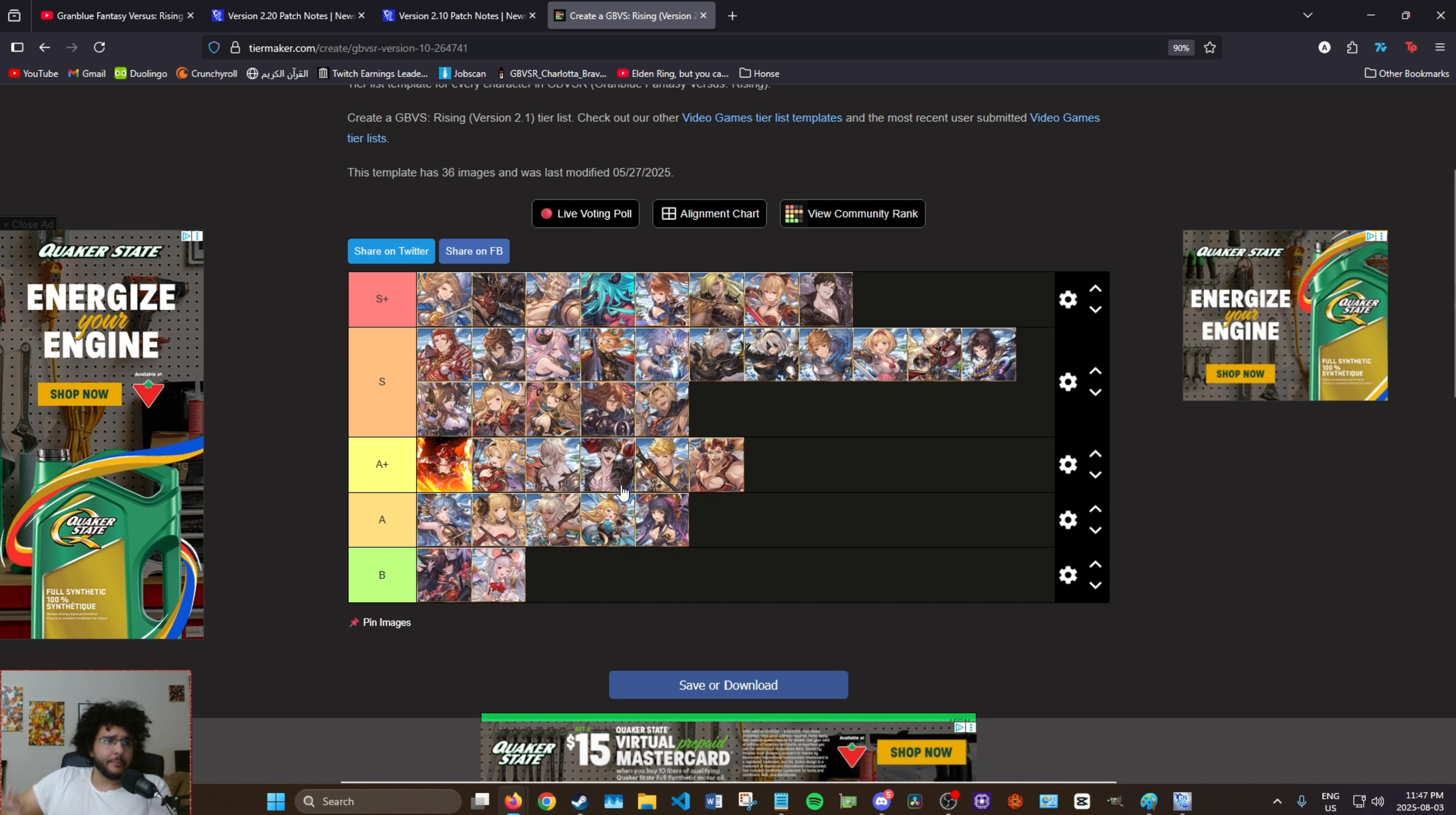Open Other Bookmarks folder
The image size is (1456, 815).
pos(1407,73)
